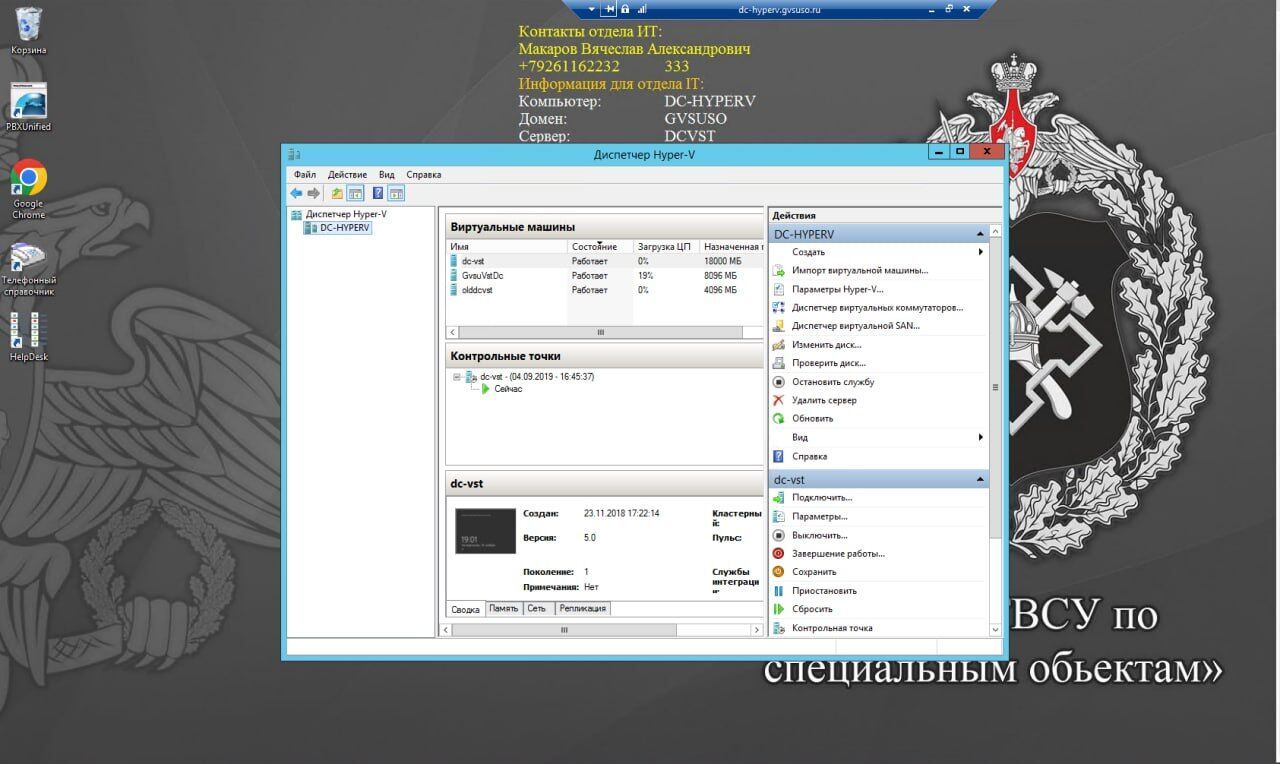Open Параметры for the dc-vst machine
The image size is (1280, 764).
point(819,517)
